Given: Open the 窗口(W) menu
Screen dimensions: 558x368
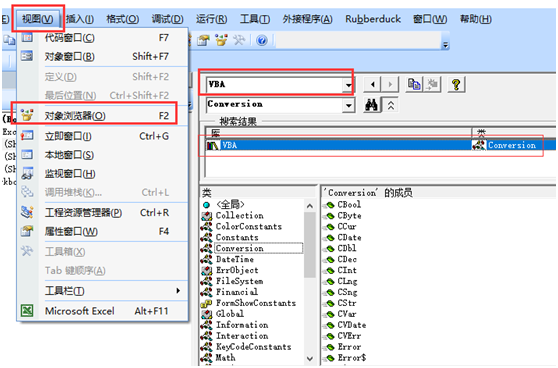Looking at the screenshot, I should (430, 19).
